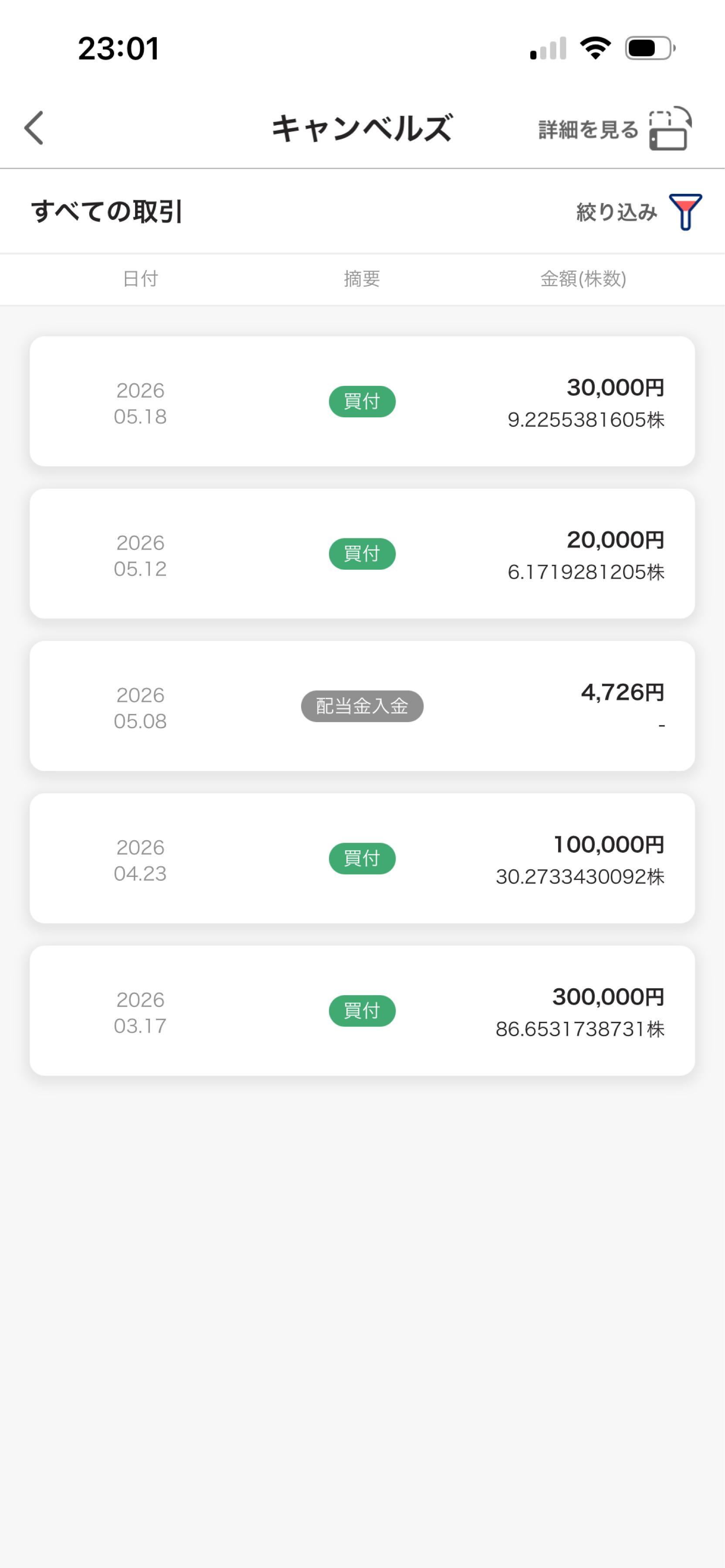Tap the battery indicator icon
The image size is (725, 1568).
(650, 48)
